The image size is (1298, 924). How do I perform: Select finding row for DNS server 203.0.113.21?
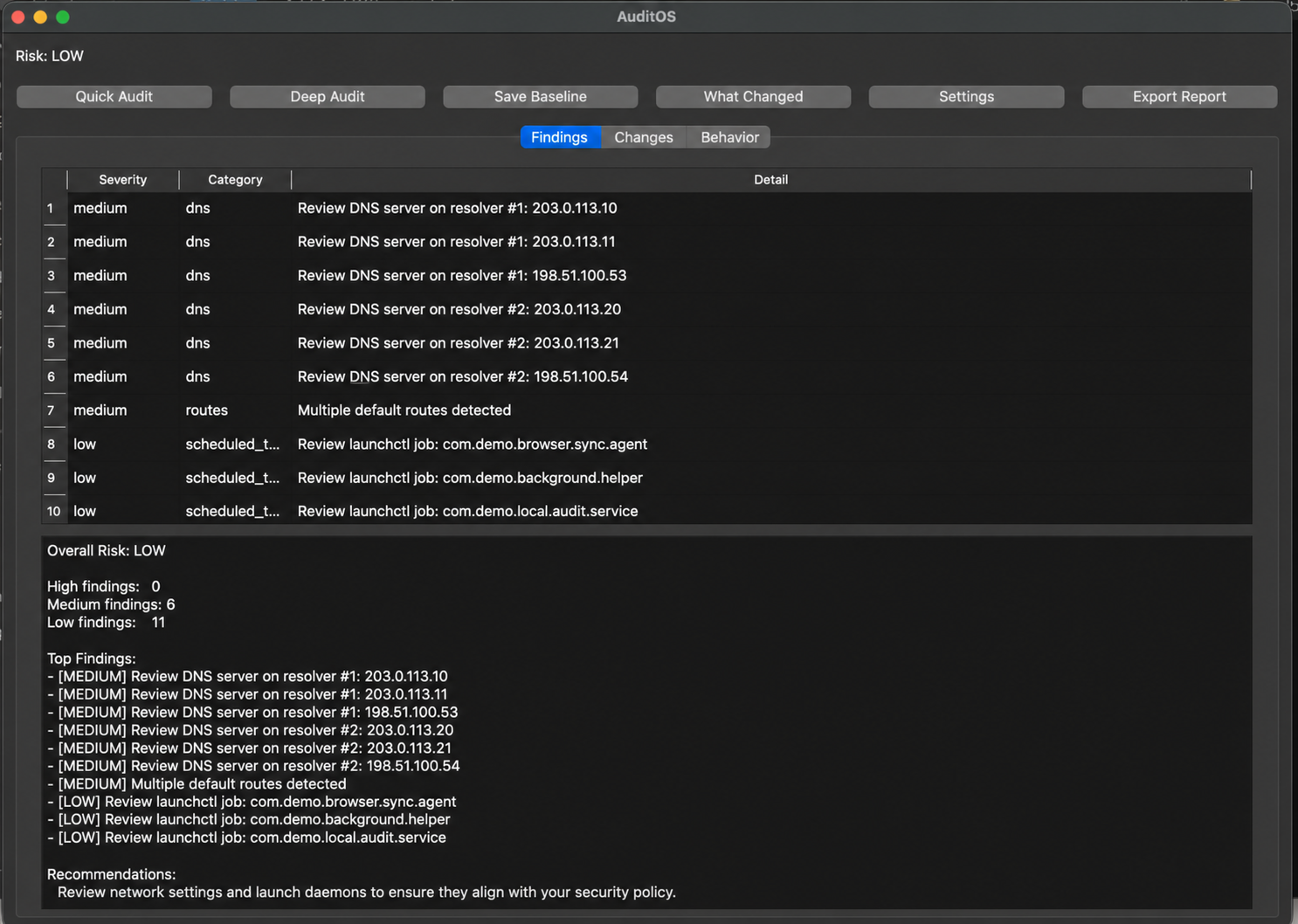click(647, 343)
